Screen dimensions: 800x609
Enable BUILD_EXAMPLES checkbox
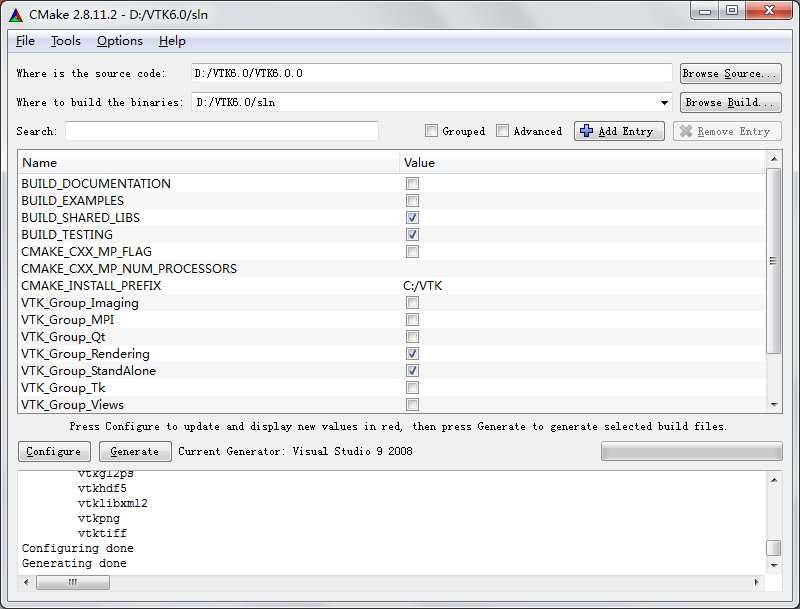tap(412, 200)
